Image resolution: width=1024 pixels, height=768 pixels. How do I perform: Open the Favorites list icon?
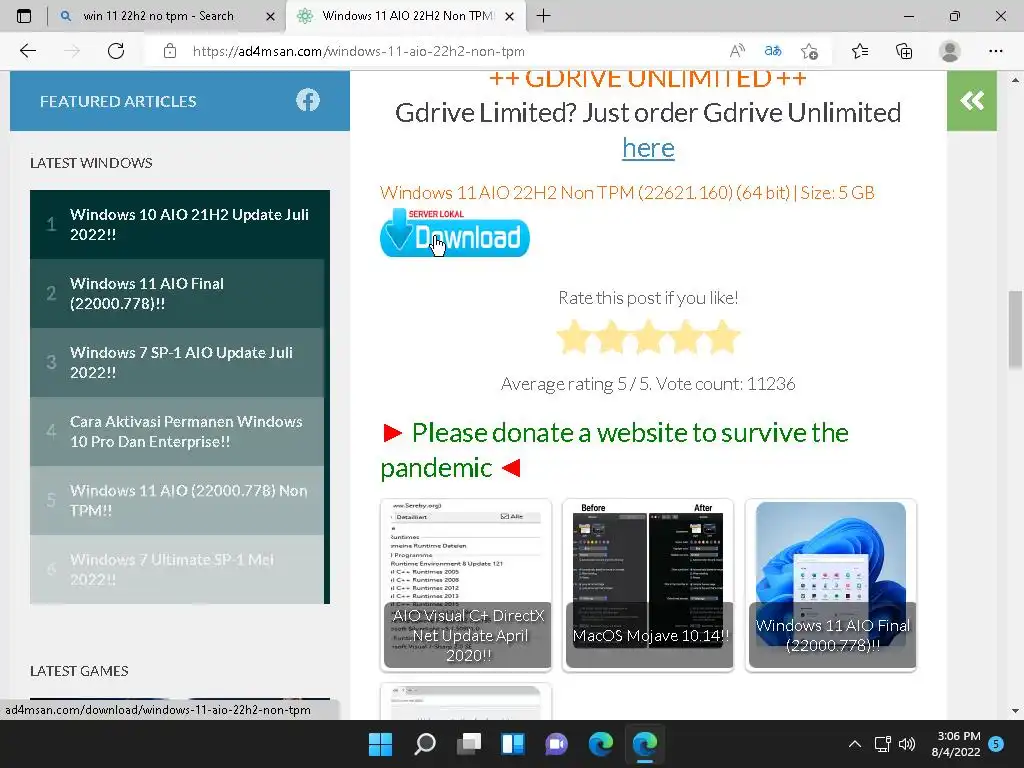[860, 51]
